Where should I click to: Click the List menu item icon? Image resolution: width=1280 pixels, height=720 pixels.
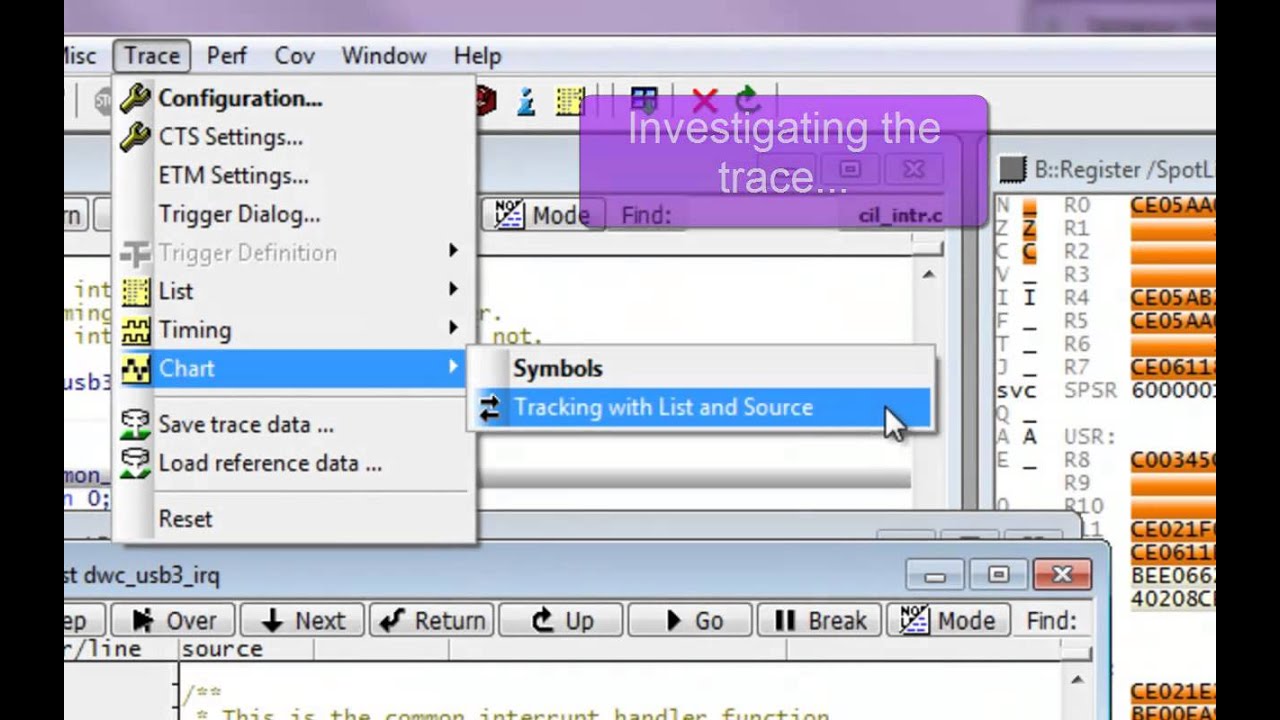pyautogui.click(x=135, y=291)
